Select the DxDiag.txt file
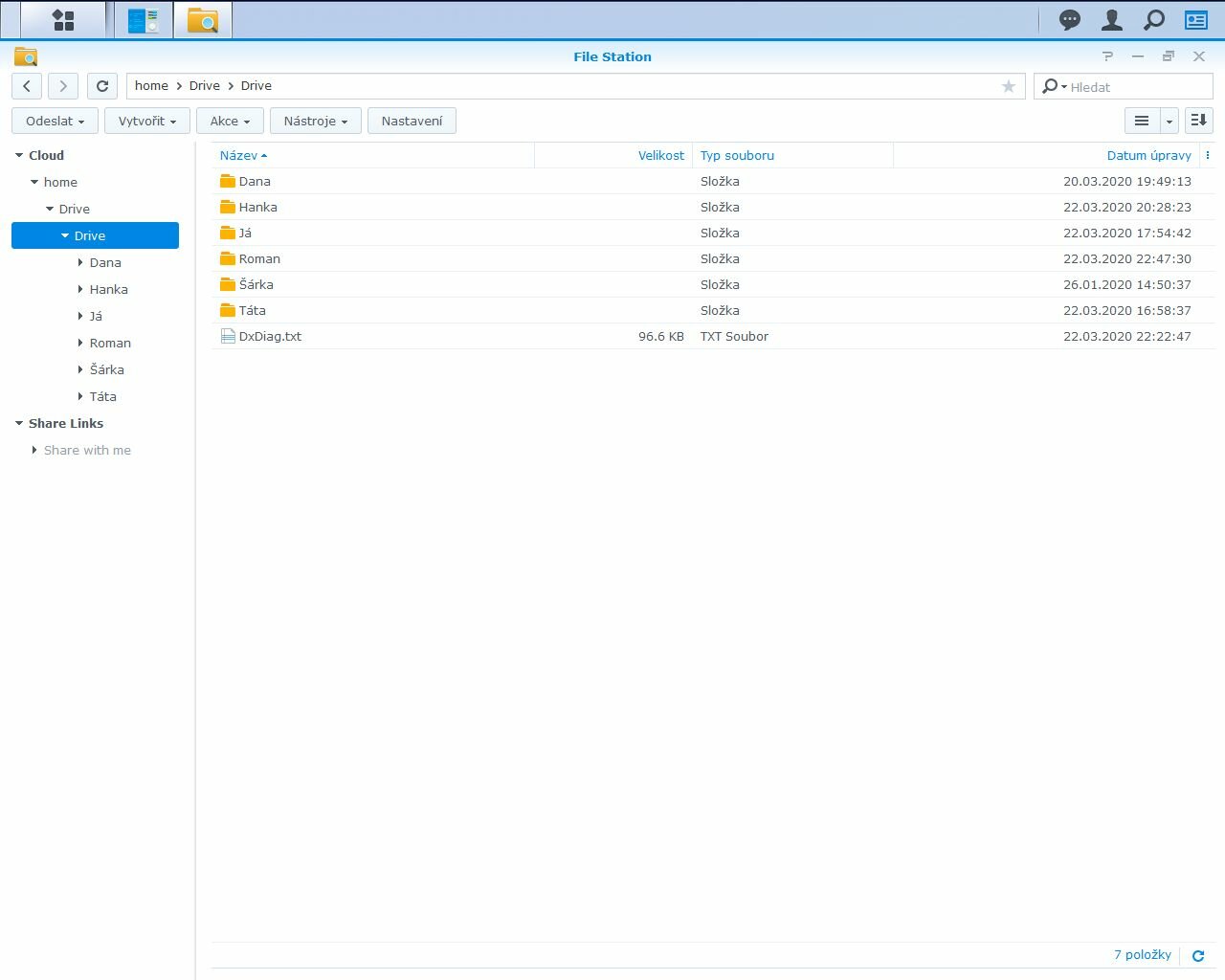The height and width of the screenshot is (980, 1225). point(270,336)
